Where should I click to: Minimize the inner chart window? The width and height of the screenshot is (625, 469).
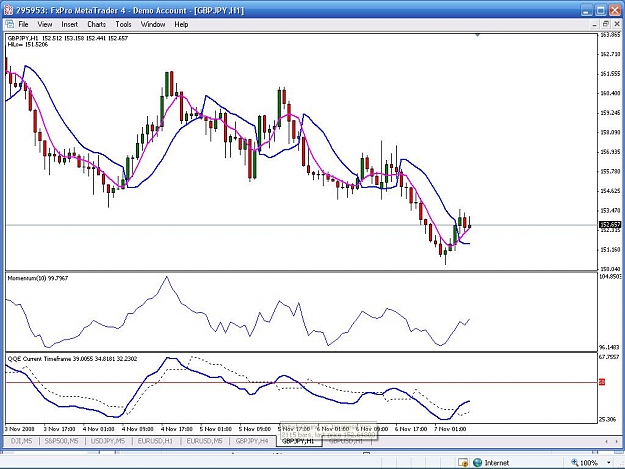click(594, 24)
